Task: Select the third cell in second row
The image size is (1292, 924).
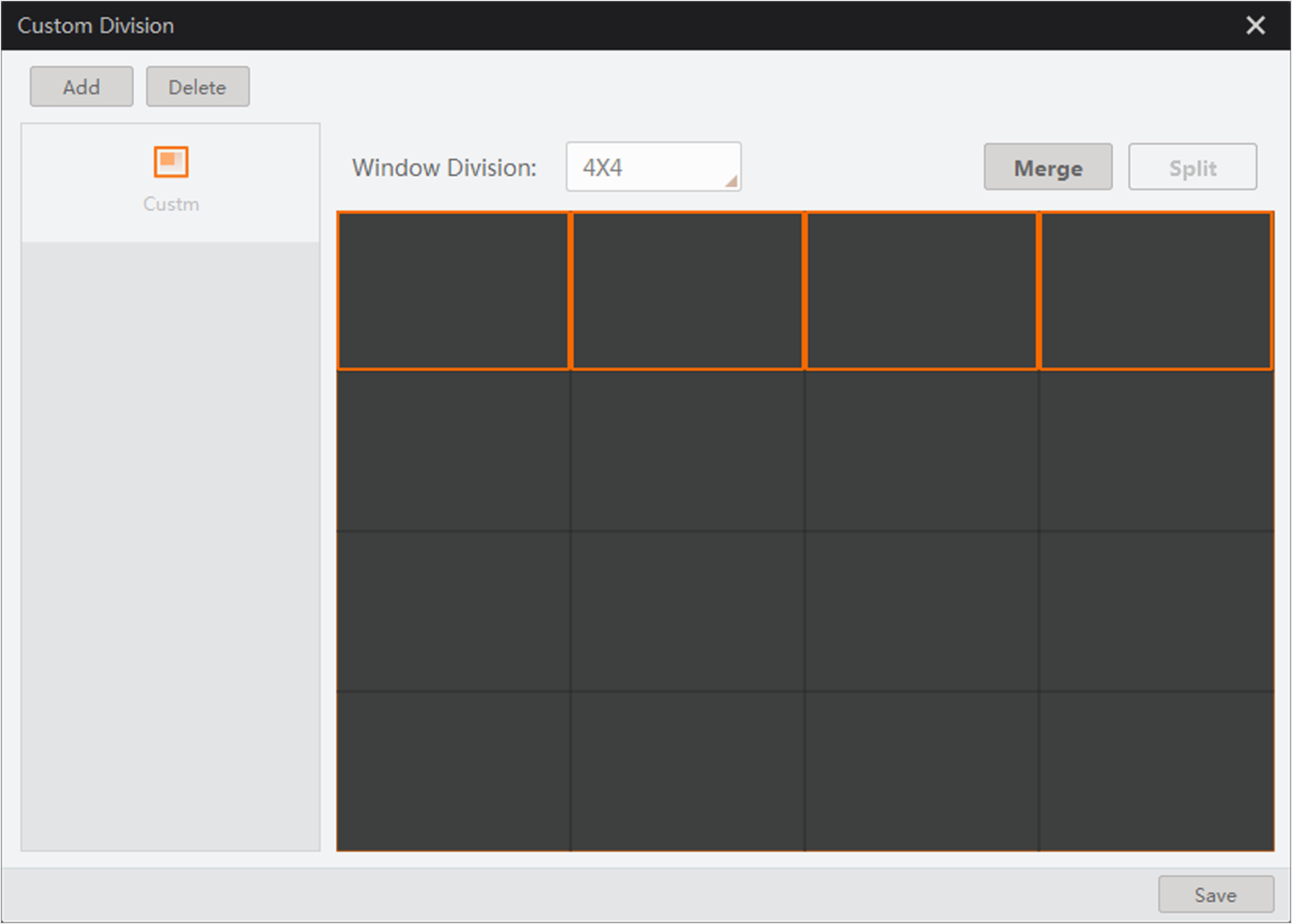Action: point(921,451)
